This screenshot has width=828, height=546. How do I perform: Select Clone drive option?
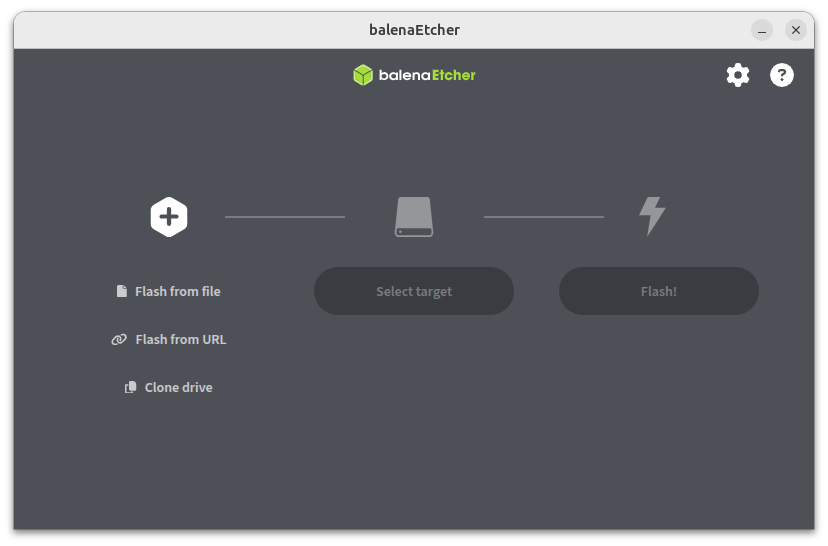coord(168,388)
